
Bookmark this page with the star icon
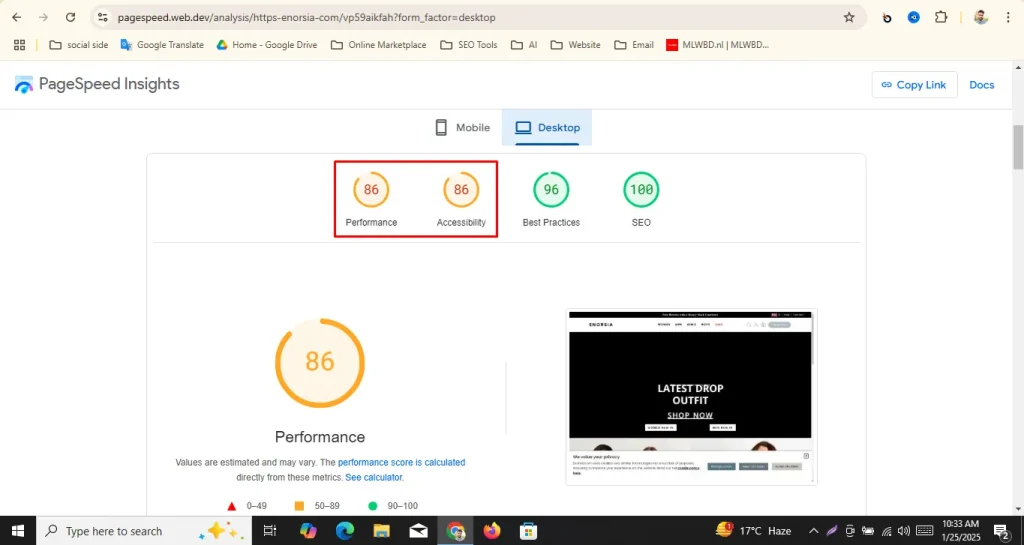pyautogui.click(x=849, y=17)
